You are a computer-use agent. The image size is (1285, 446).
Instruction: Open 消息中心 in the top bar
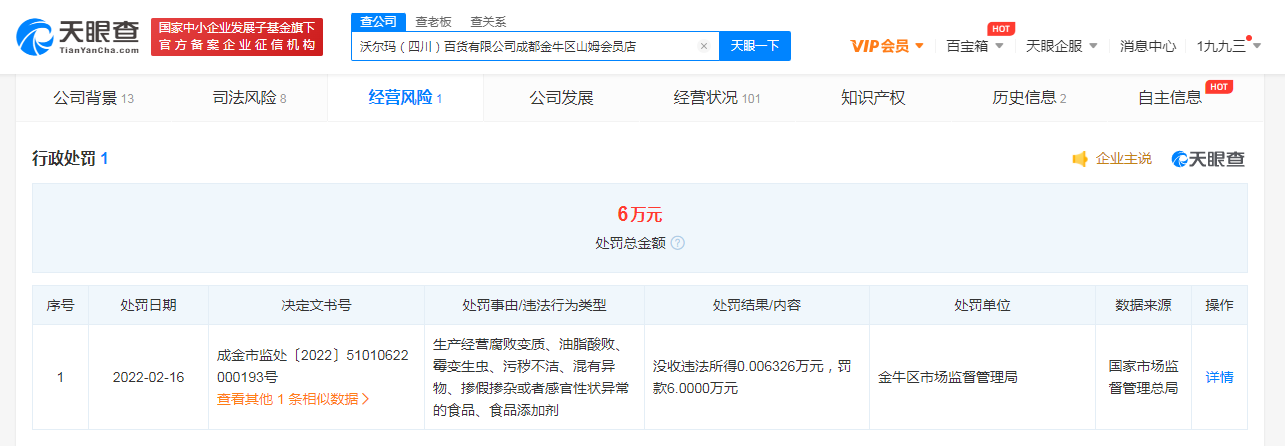1147,46
